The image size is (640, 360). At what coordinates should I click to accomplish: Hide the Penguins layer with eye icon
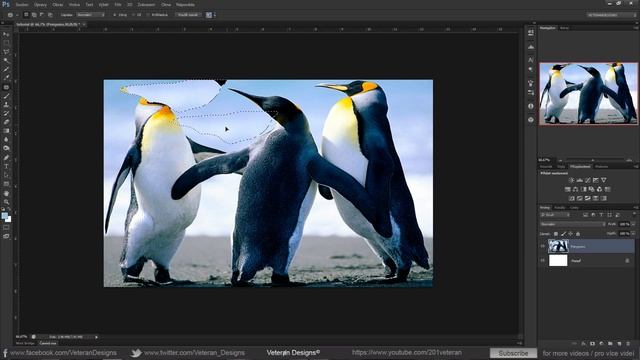coord(543,246)
